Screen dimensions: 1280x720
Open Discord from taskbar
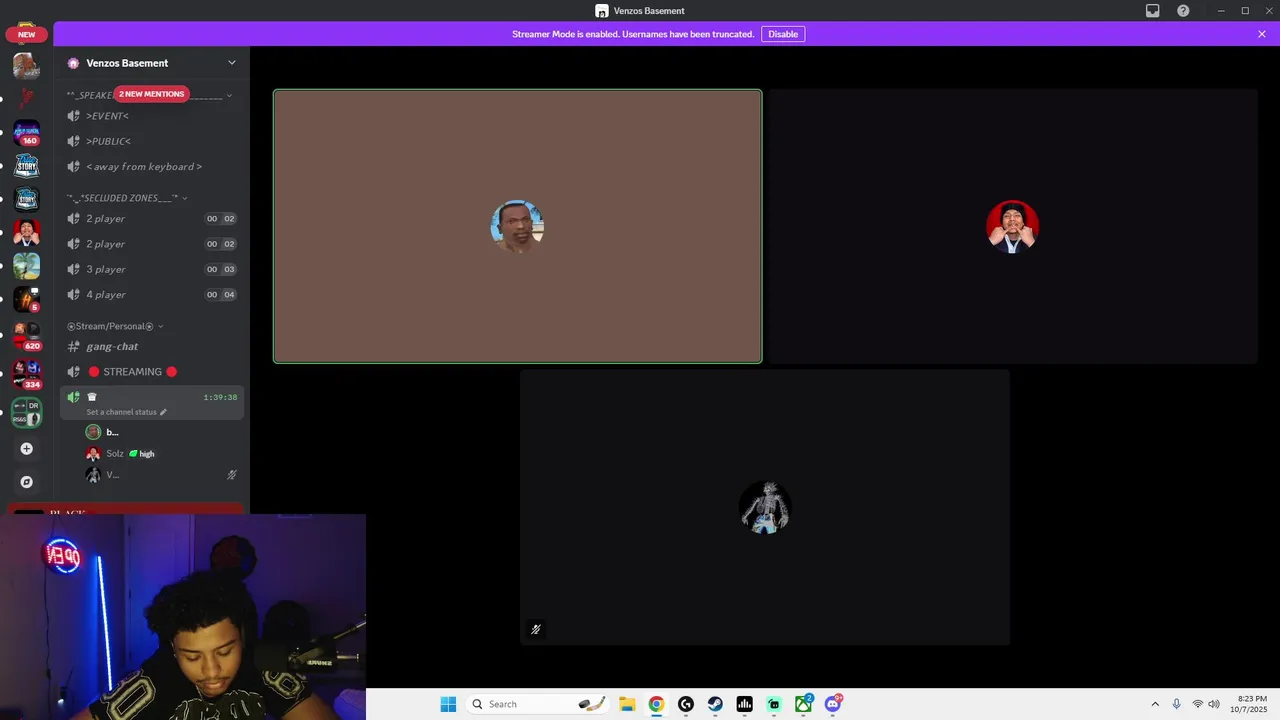(x=832, y=704)
